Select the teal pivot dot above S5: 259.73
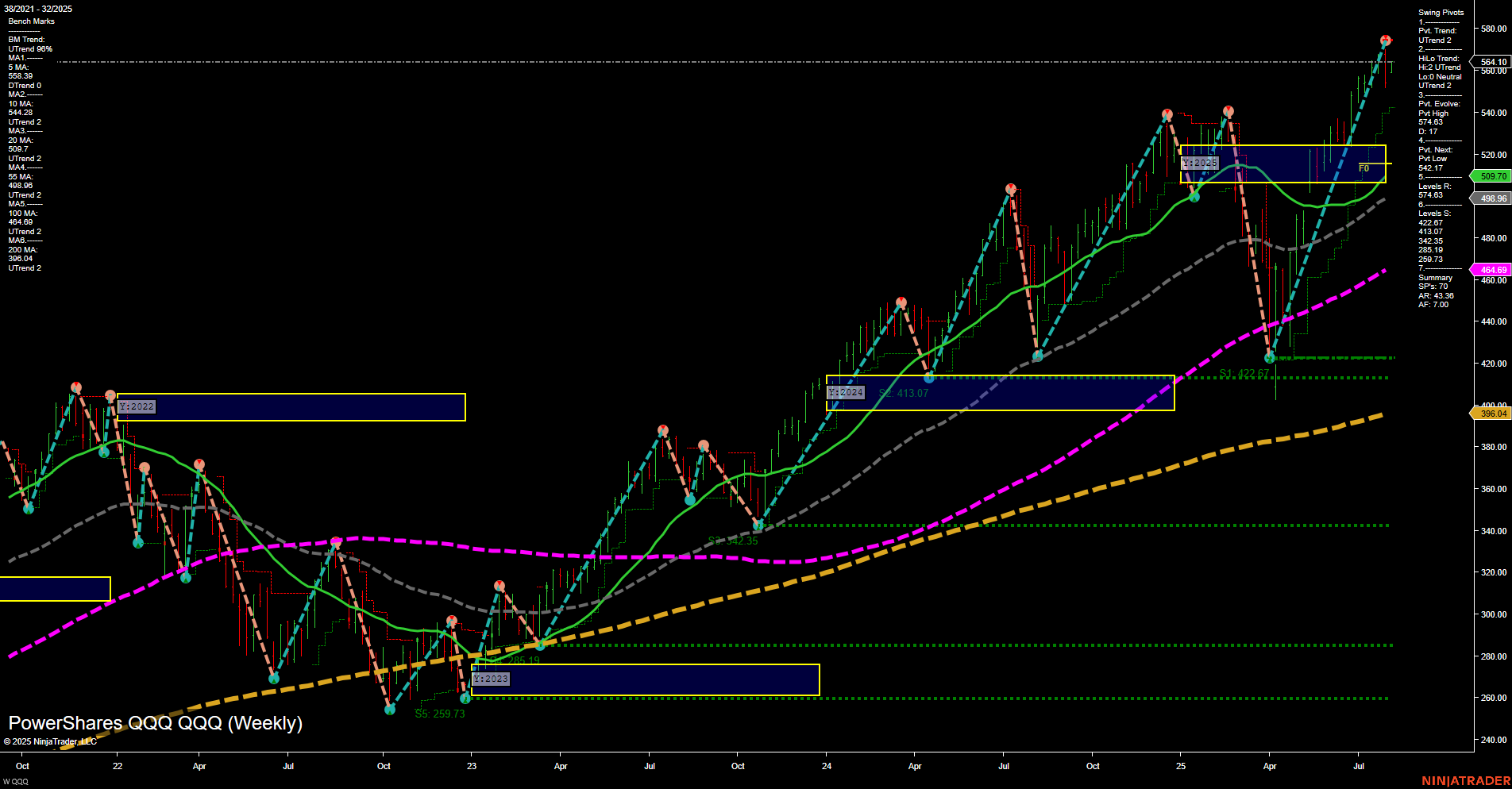This screenshot has height=789, width=1512. tap(389, 710)
